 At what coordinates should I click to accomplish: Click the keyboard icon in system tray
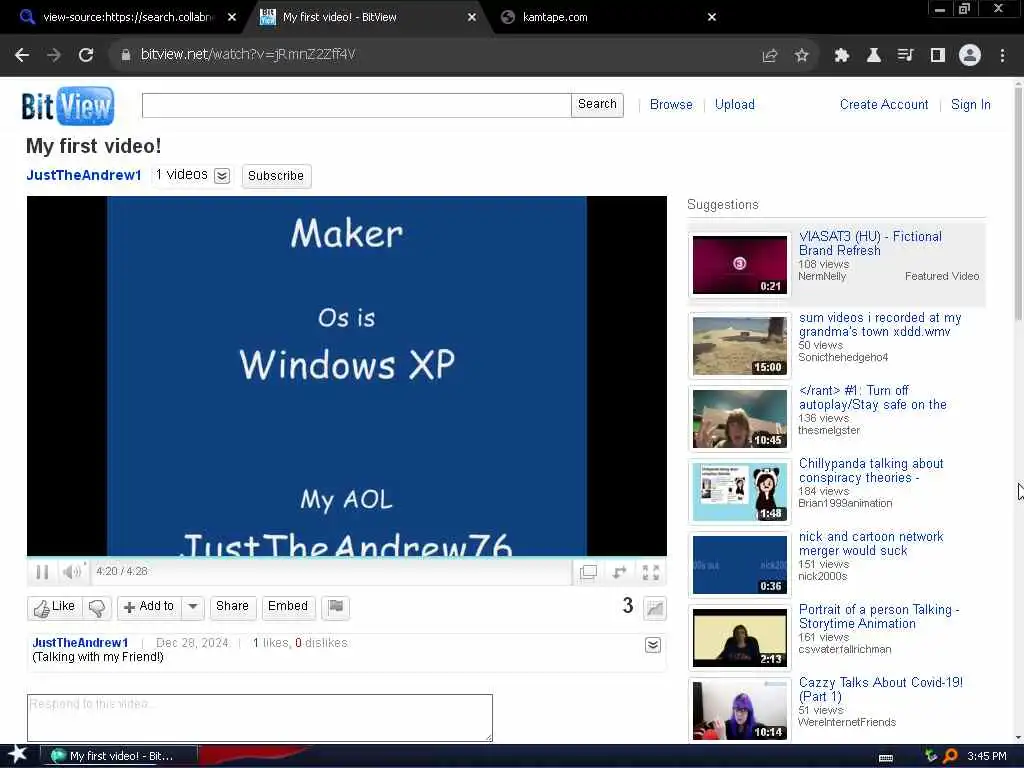tap(886, 758)
